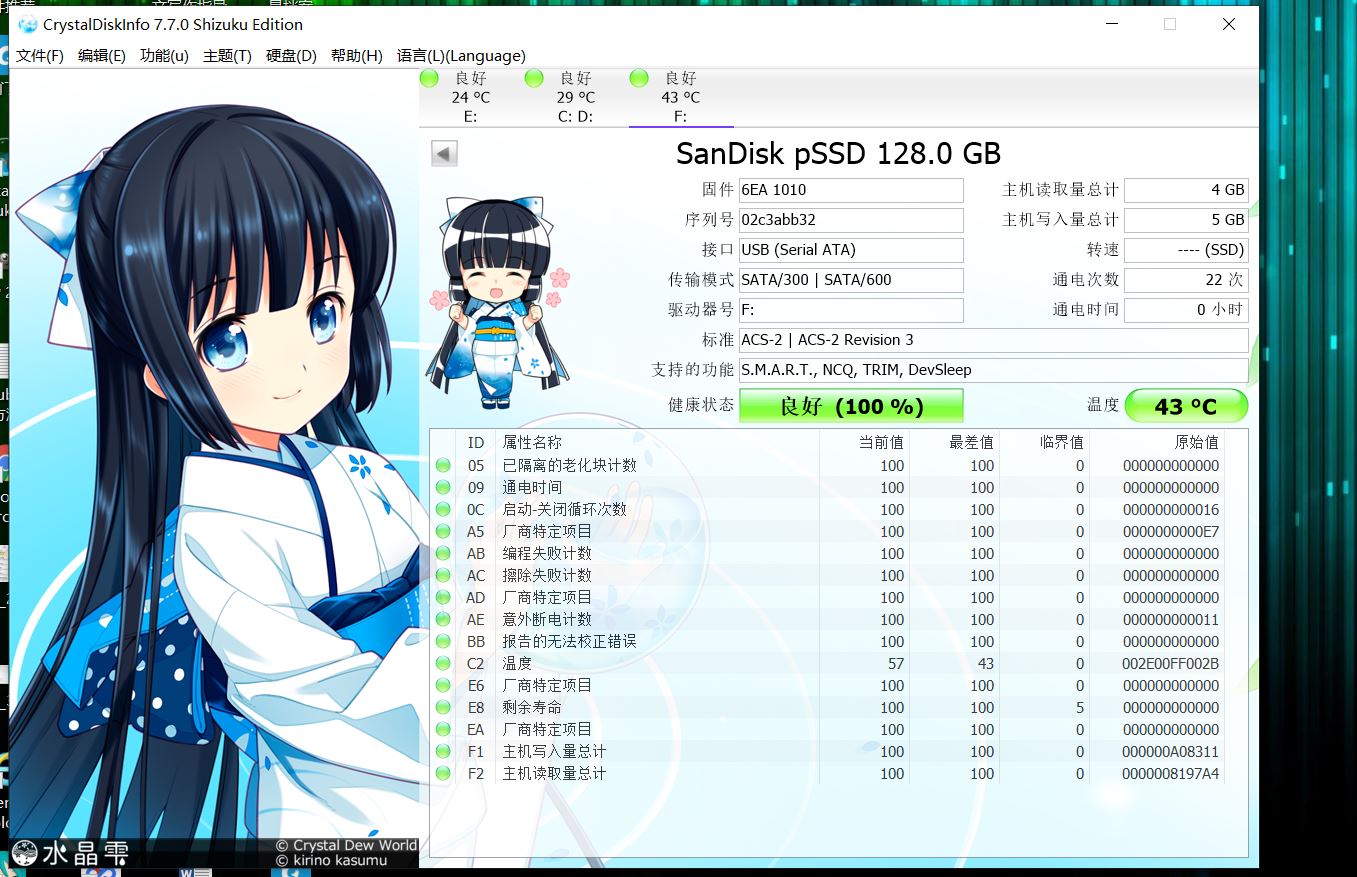Select the status orb in row A5
The height and width of the screenshot is (877, 1357).
(443, 532)
